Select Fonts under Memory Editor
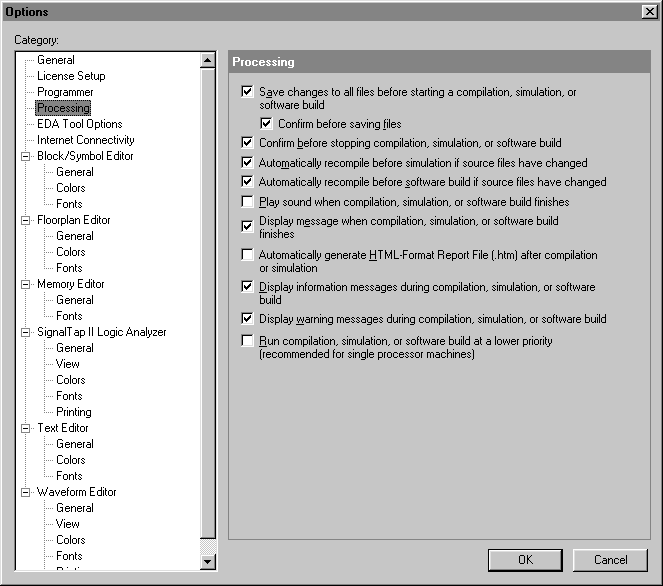 coord(69,316)
